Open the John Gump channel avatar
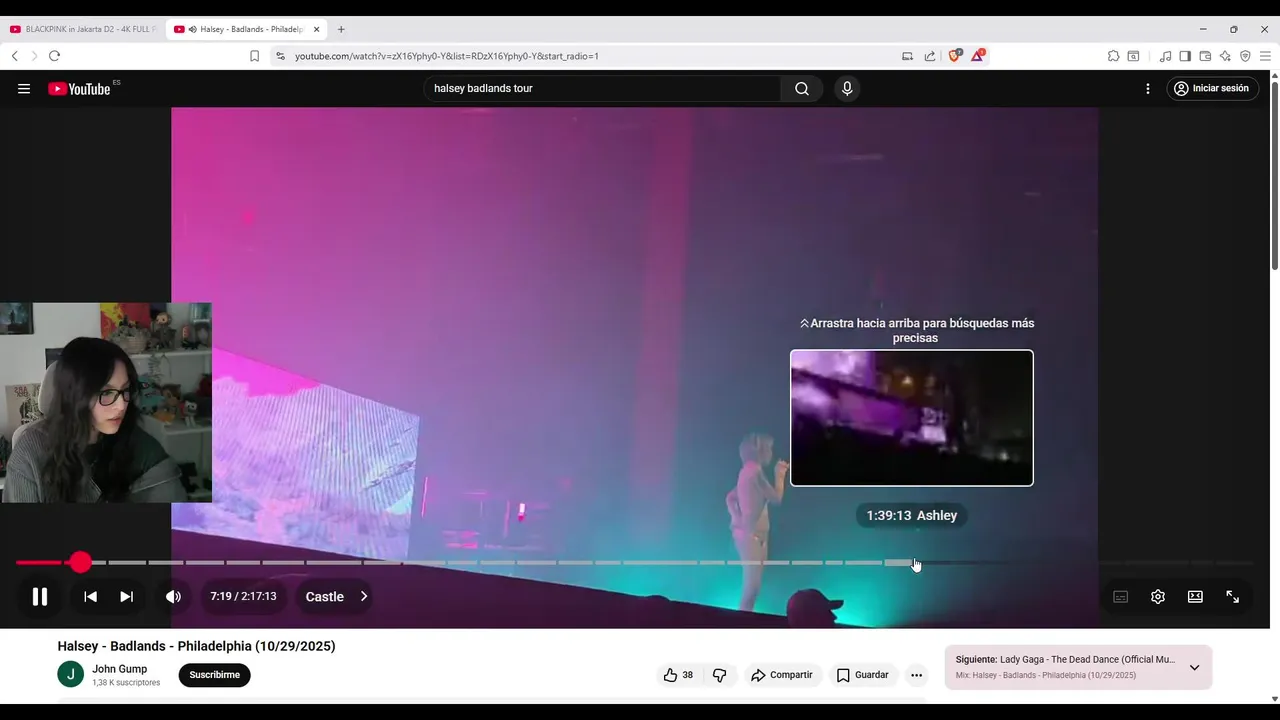 coord(70,675)
